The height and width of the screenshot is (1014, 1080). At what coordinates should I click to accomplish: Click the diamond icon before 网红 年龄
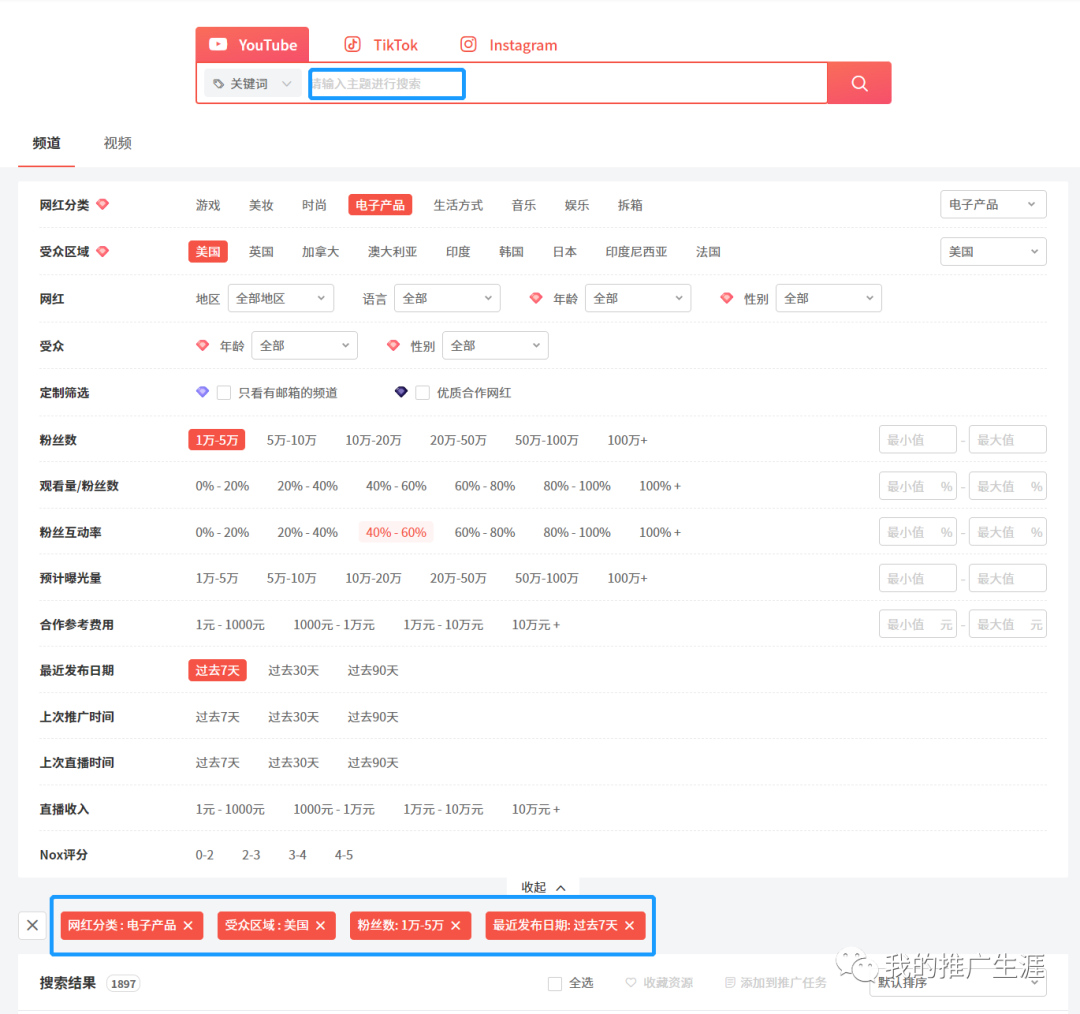536,298
